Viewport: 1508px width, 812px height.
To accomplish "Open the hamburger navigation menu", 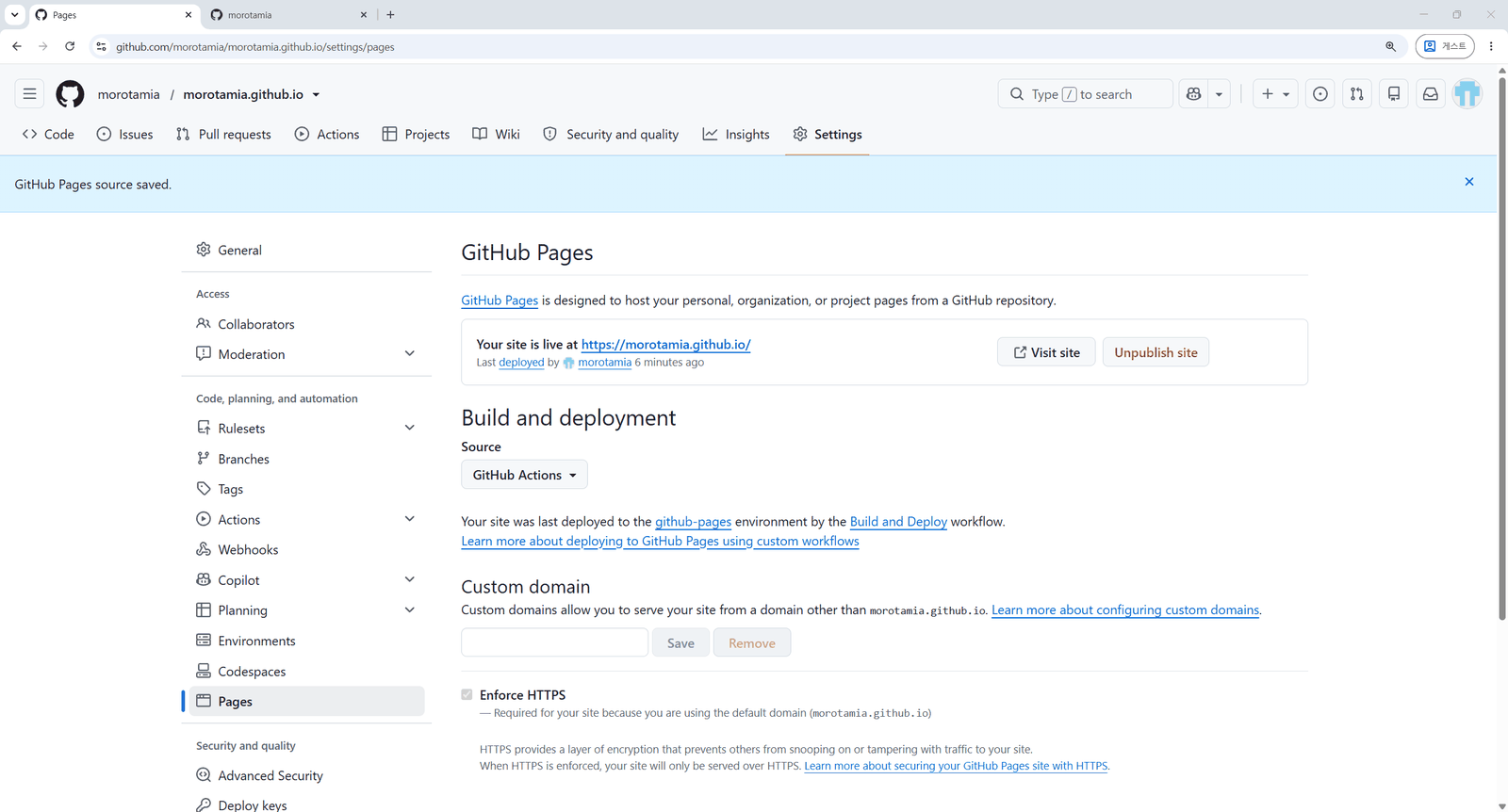I will (x=30, y=94).
